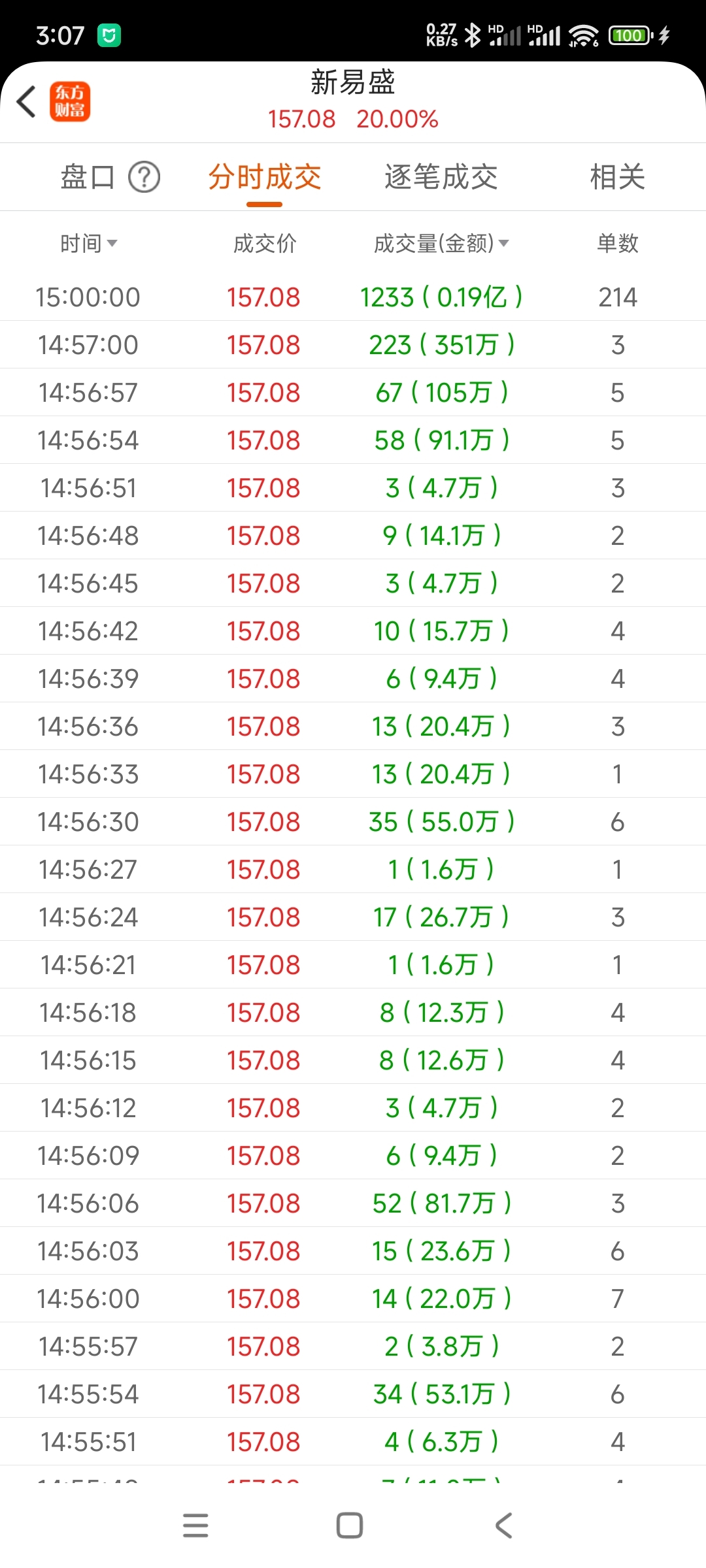Open Android recent apps menu icon
The width and height of the screenshot is (706, 1568).
(x=195, y=1526)
